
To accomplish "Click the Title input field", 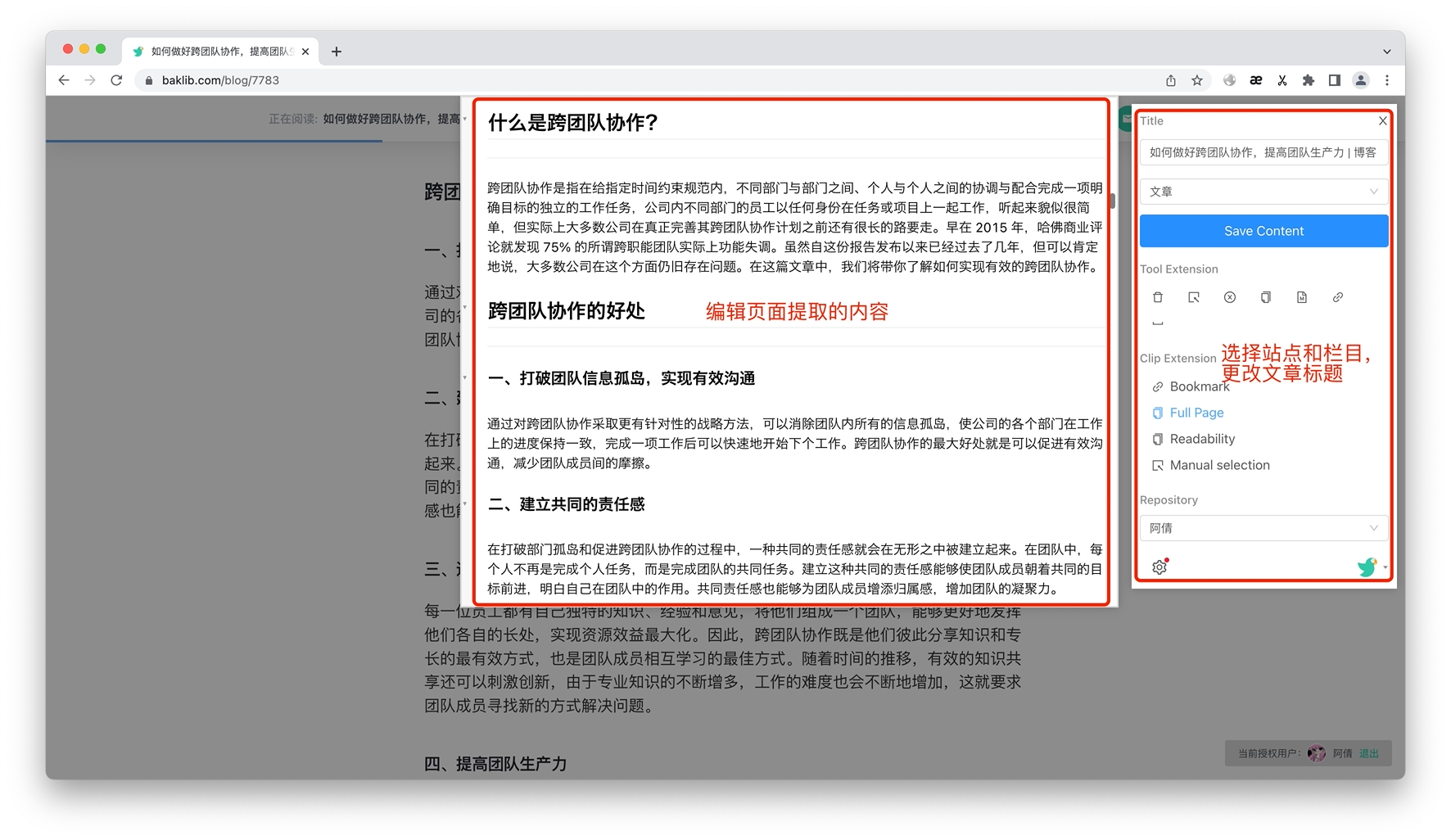I will pyautogui.click(x=1263, y=152).
